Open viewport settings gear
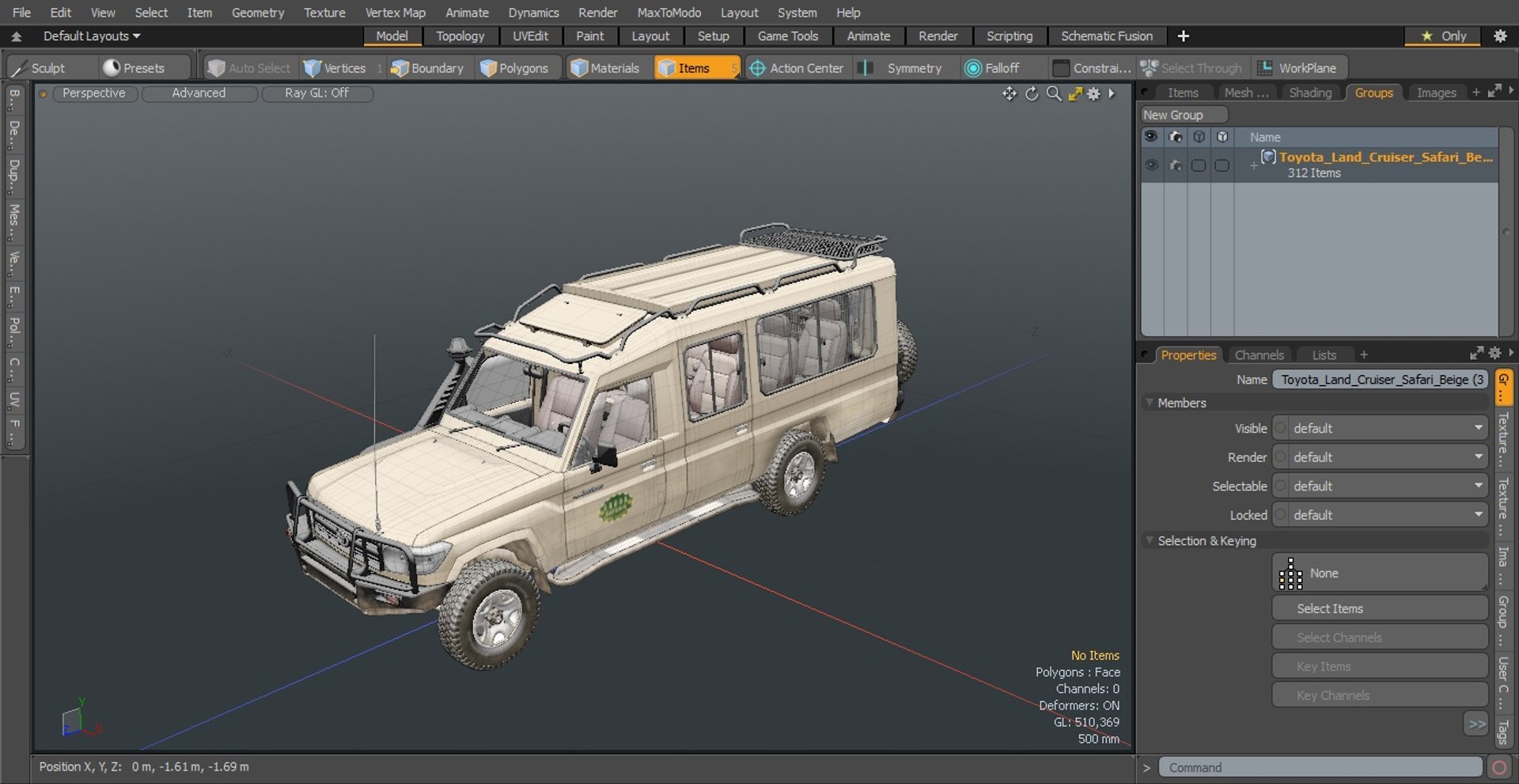 click(x=1094, y=94)
